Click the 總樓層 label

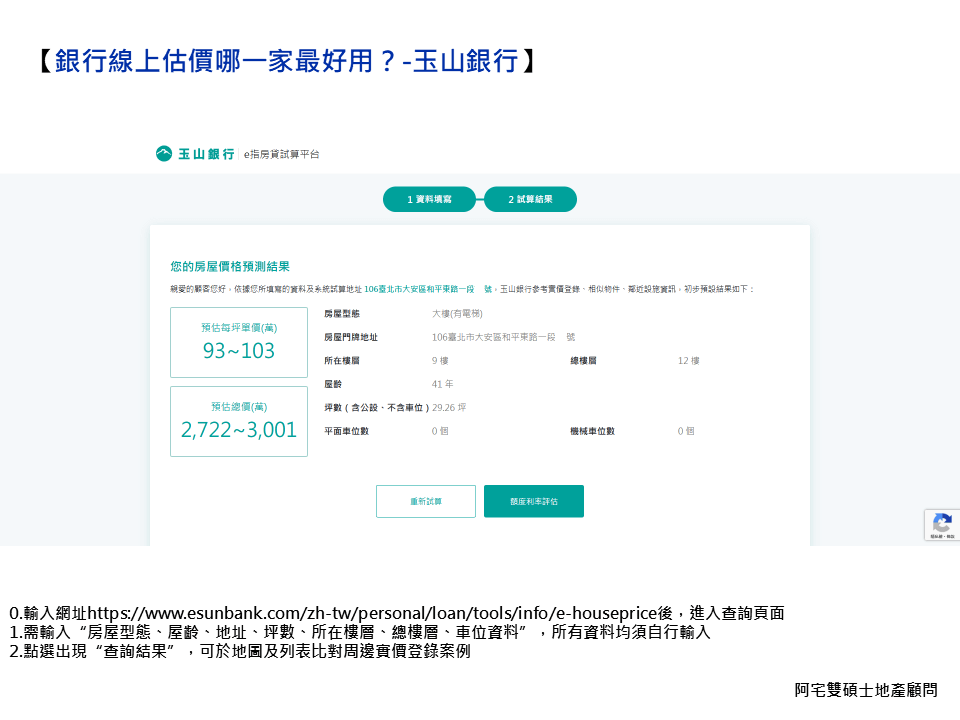coord(583,361)
